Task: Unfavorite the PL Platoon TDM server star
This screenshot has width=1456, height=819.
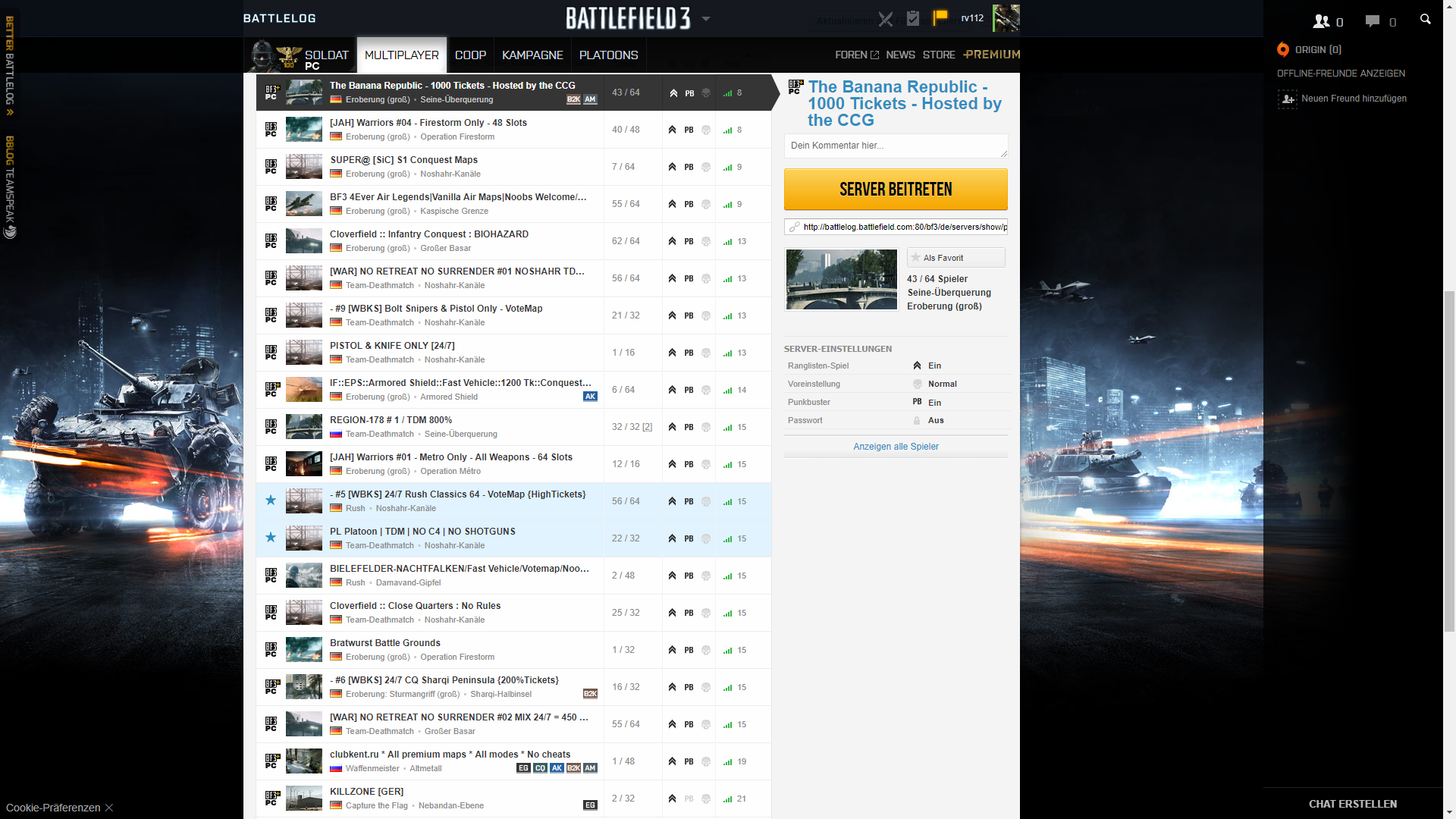Action: (271, 538)
